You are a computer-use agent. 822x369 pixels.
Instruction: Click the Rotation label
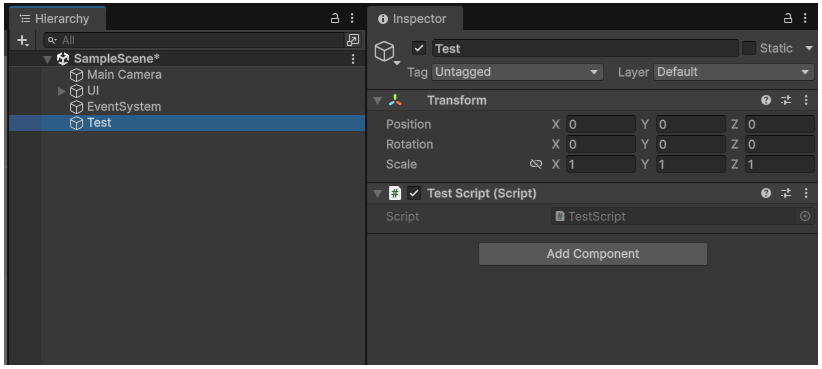pyautogui.click(x=409, y=144)
